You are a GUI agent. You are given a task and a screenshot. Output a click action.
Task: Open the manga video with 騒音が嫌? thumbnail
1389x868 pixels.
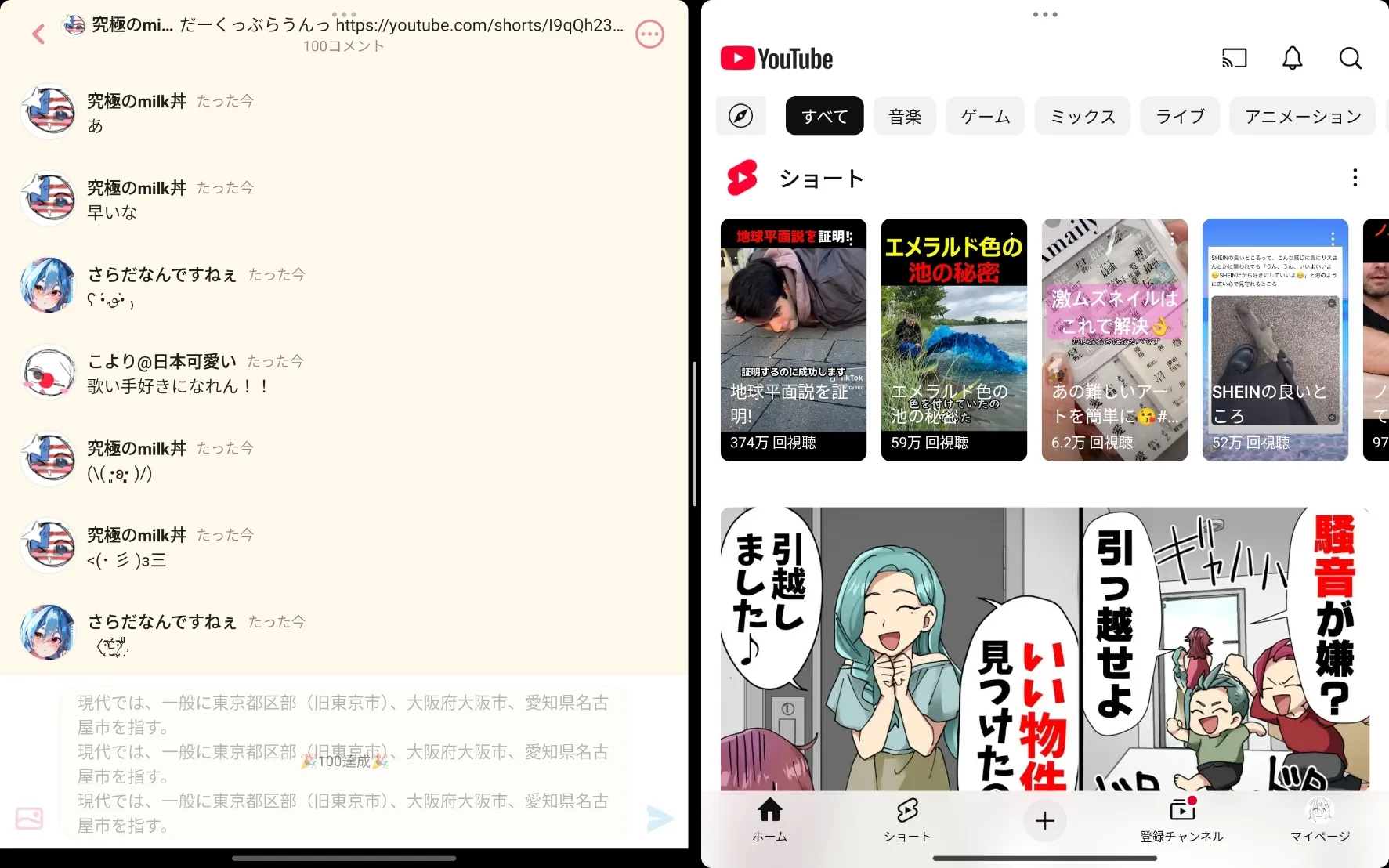click(x=1045, y=649)
